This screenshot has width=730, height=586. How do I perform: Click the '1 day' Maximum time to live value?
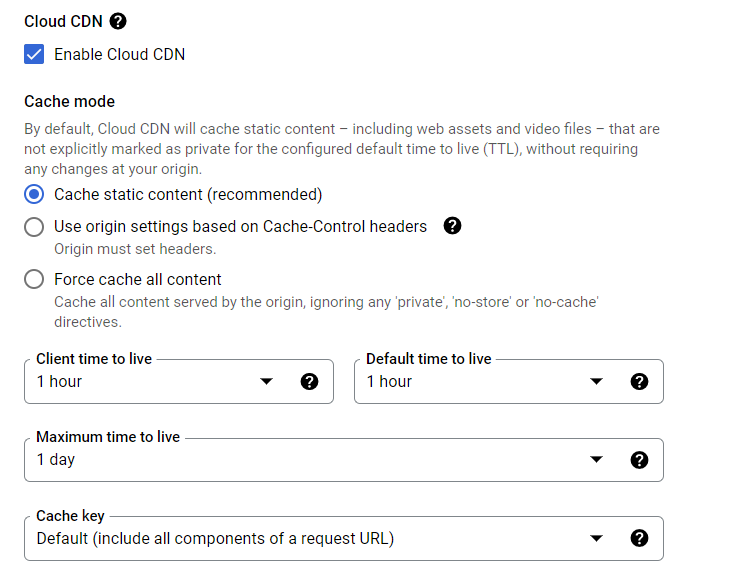click(x=56, y=460)
